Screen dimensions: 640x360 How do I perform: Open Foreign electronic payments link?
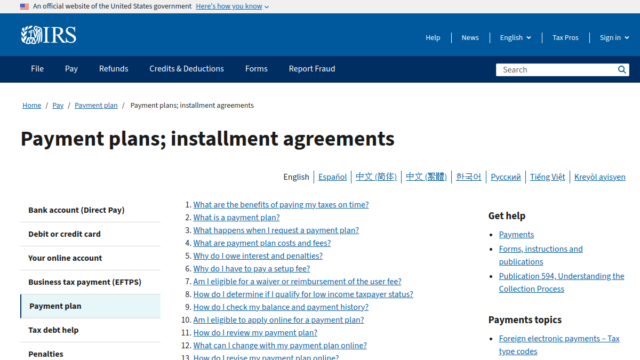coord(559,345)
